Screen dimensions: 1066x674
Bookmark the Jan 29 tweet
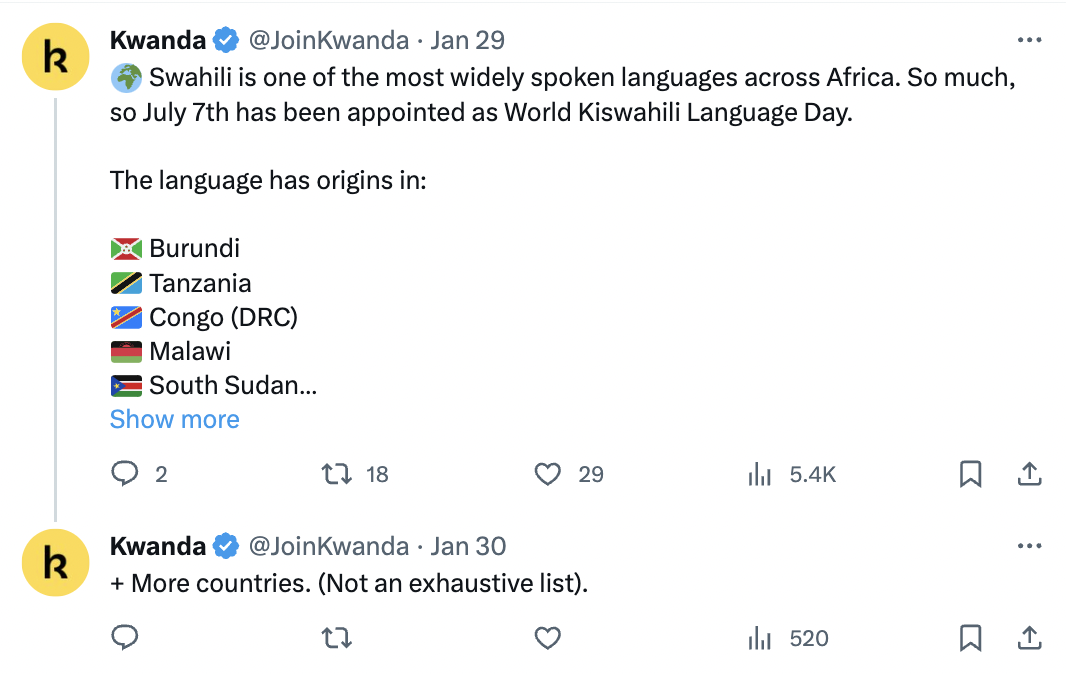tap(970, 473)
